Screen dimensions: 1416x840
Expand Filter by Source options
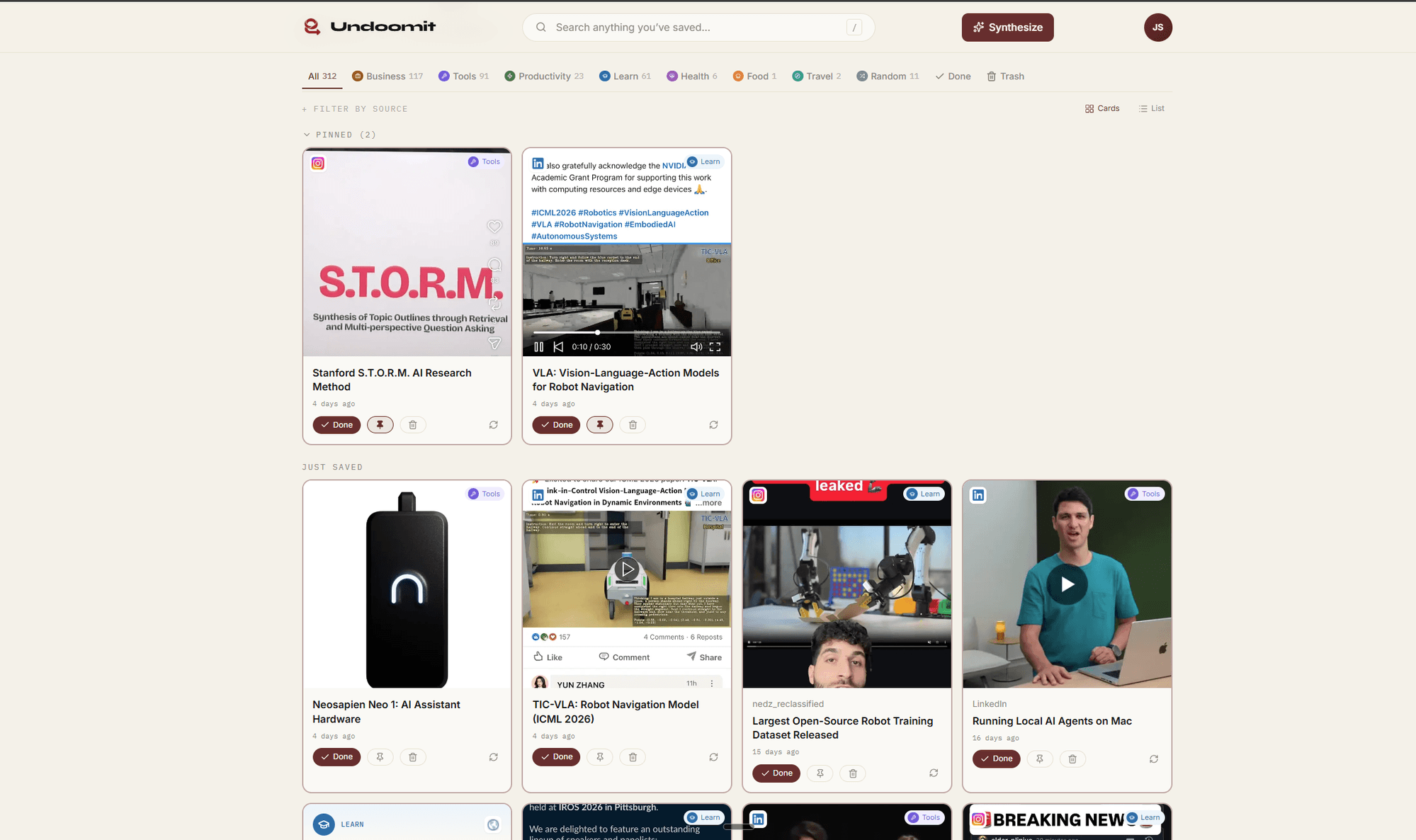tap(355, 109)
